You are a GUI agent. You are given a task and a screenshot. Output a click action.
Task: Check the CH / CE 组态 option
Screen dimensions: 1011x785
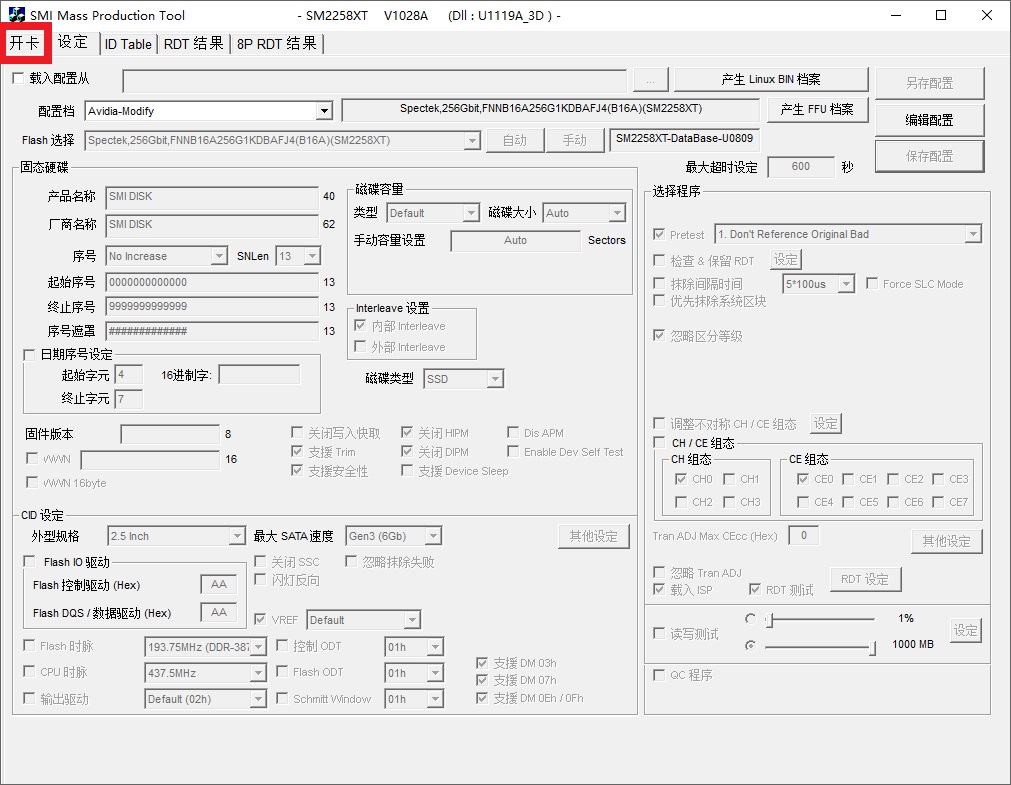pyautogui.click(x=659, y=443)
